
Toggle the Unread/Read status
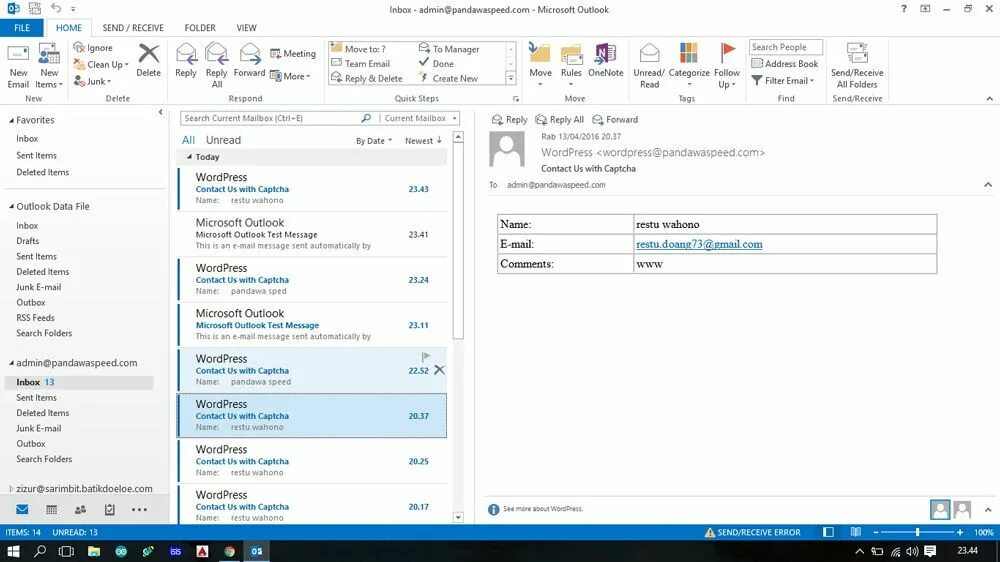click(649, 66)
